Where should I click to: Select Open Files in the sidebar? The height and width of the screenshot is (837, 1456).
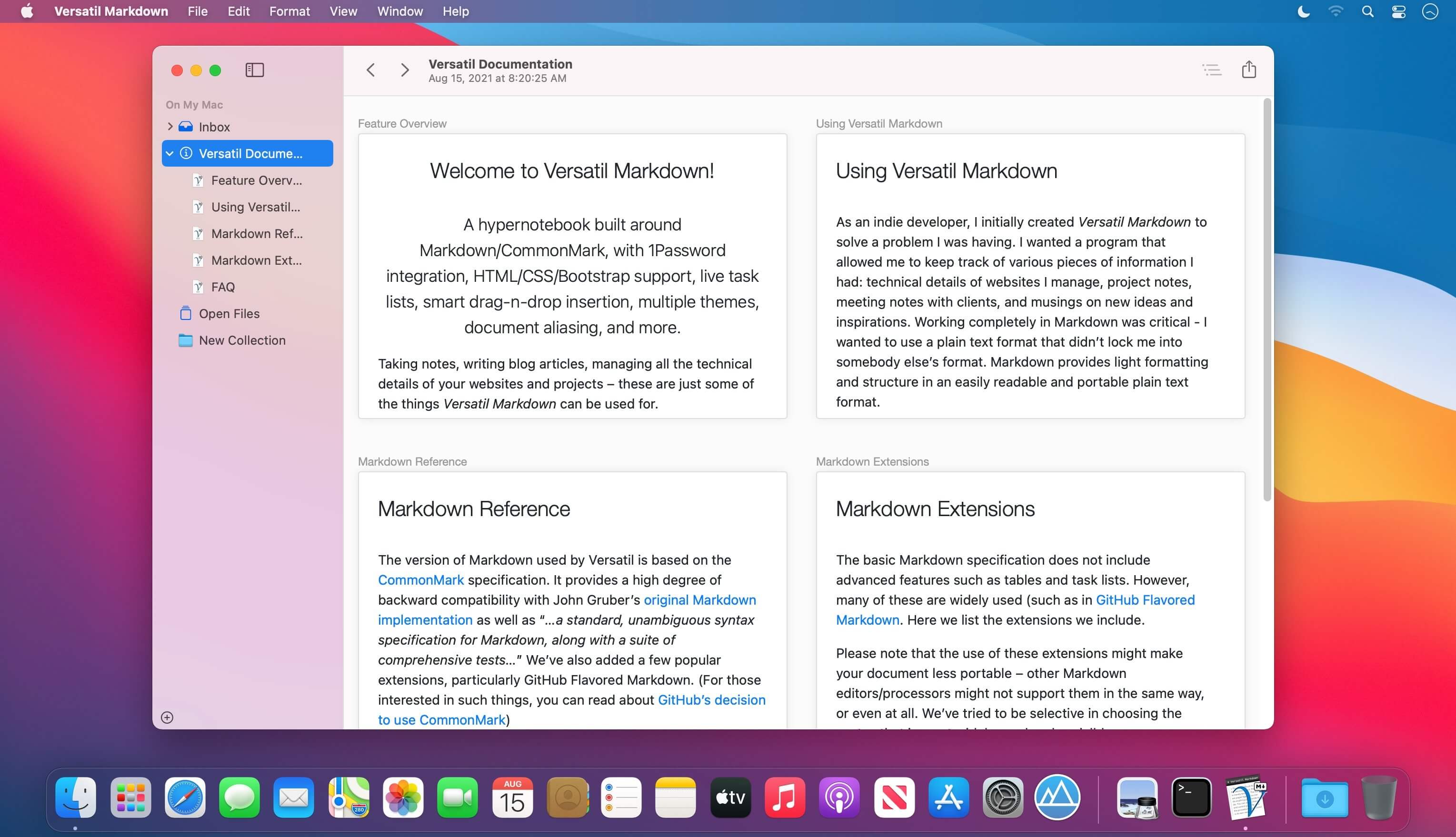(248, 314)
